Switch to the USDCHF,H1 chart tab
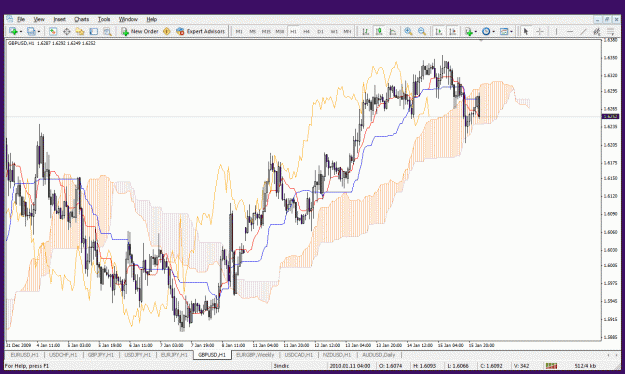The image size is (625, 374). [x=63, y=355]
